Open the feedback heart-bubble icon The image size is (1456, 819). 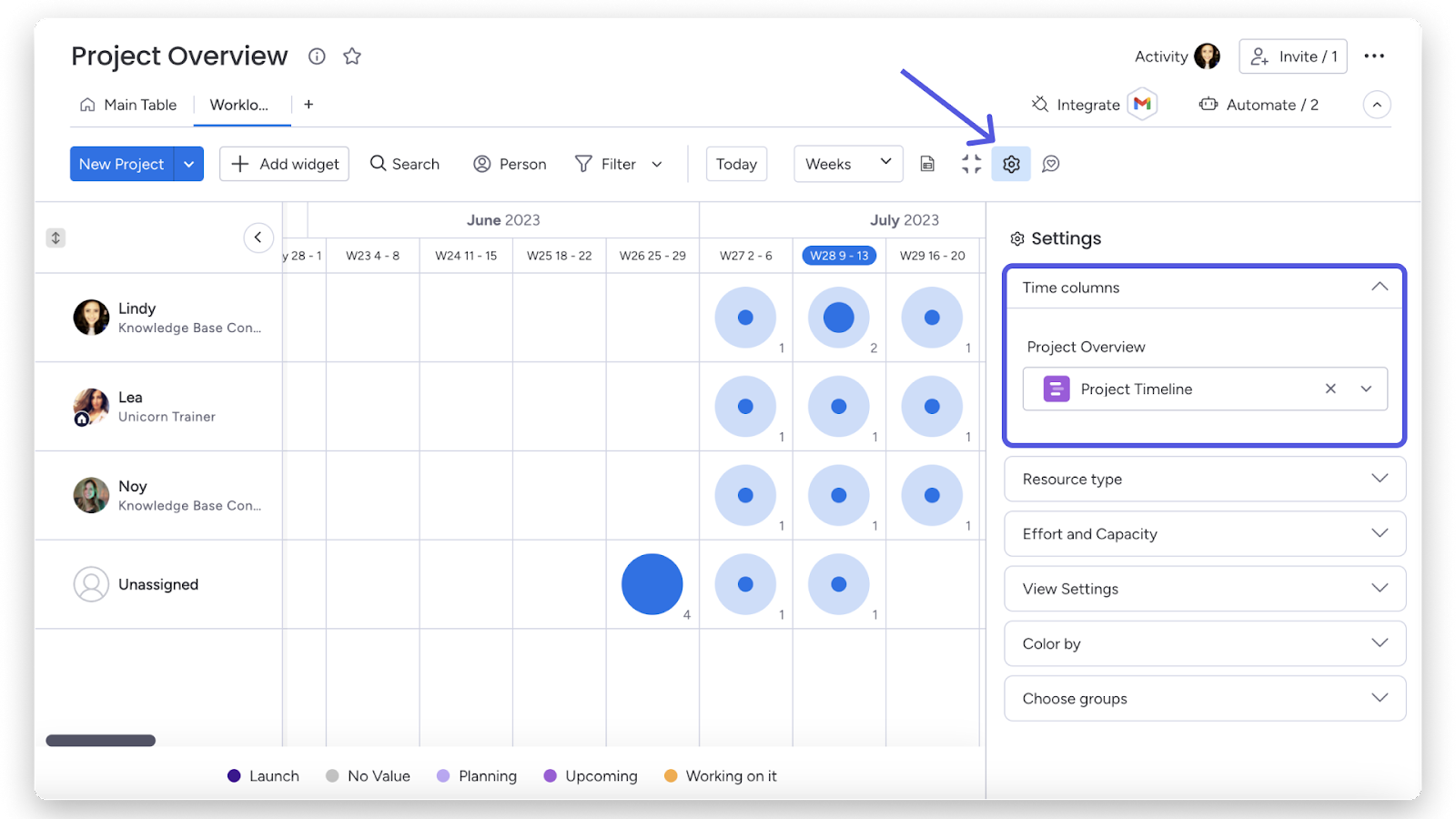pos(1051,164)
